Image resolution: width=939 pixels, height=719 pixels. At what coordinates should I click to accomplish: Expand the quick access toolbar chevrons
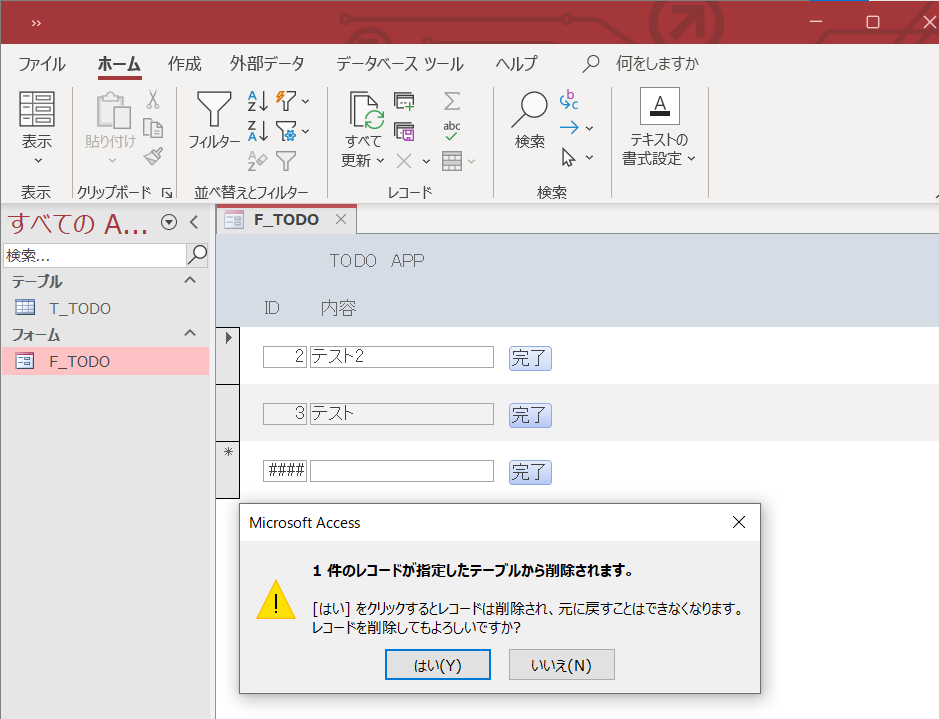(x=37, y=23)
